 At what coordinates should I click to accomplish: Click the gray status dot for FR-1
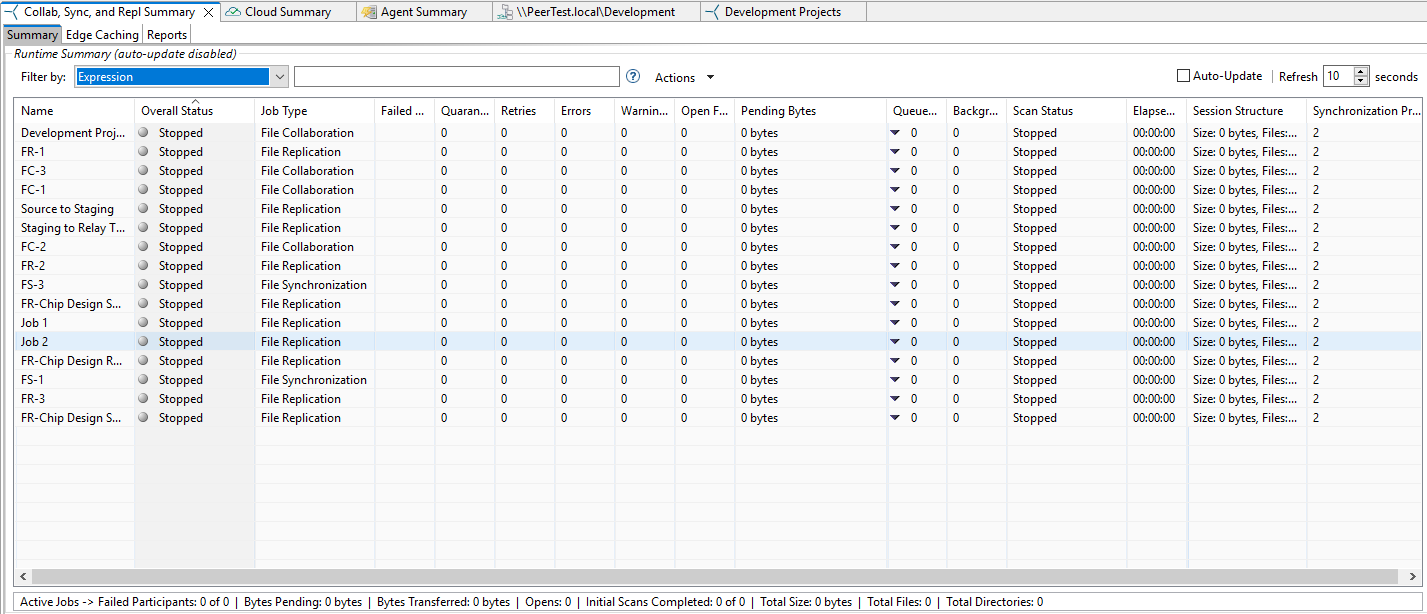click(x=145, y=152)
